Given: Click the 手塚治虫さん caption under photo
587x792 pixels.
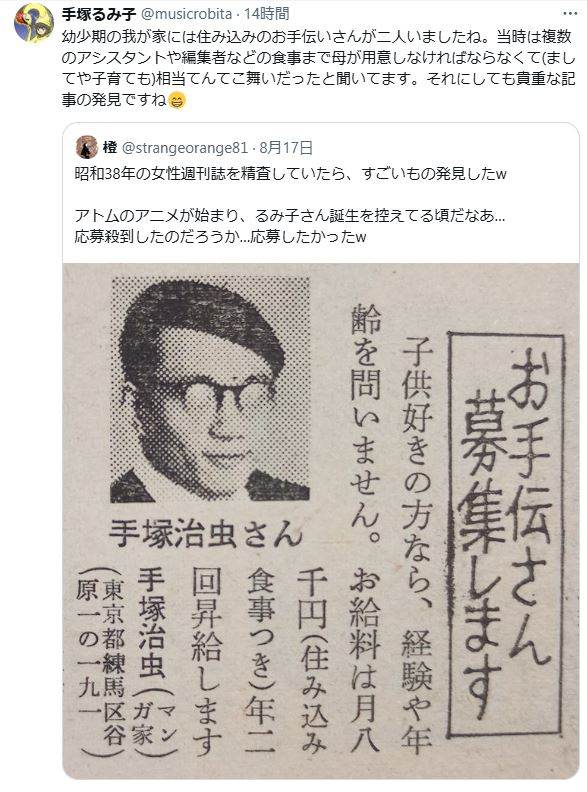Looking at the screenshot, I should pyautogui.click(x=205, y=534).
